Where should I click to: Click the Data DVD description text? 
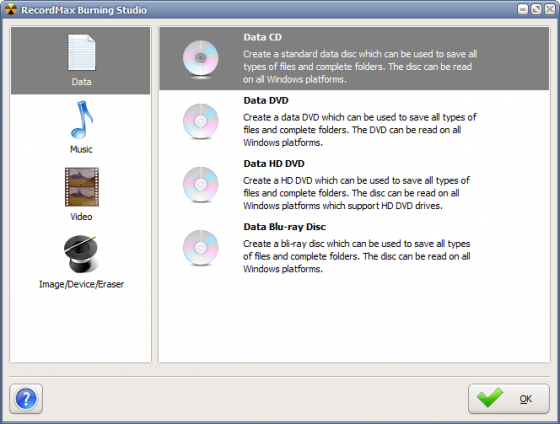[360, 130]
